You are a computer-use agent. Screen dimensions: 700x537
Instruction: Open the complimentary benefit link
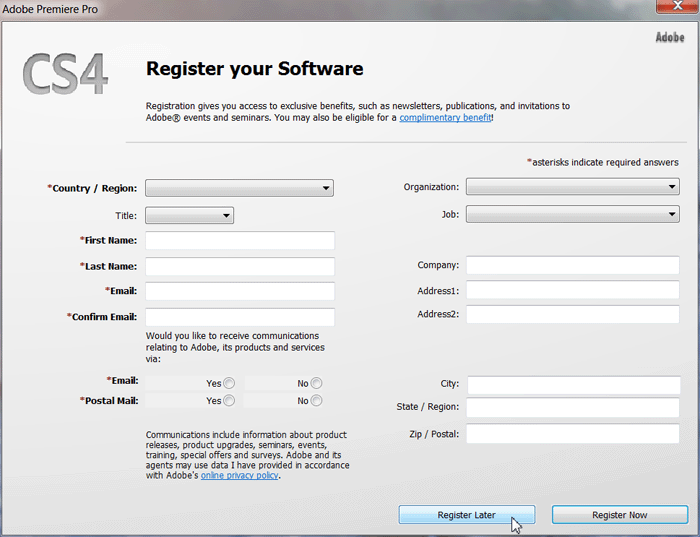click(x=445, y=118)
